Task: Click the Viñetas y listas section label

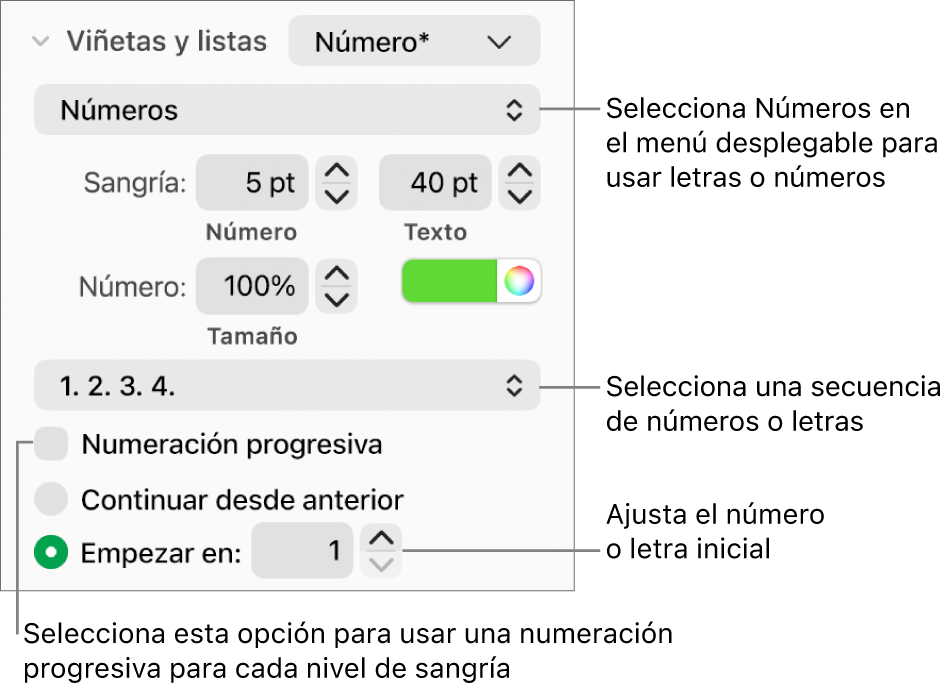Action: click(166, 41)
